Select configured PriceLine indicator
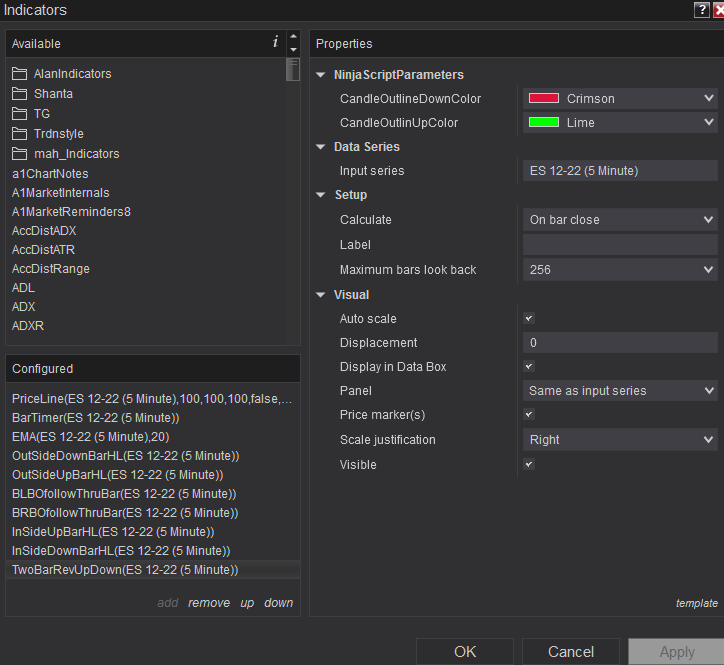This screenshot has height=665, width=724. [152, 399]
